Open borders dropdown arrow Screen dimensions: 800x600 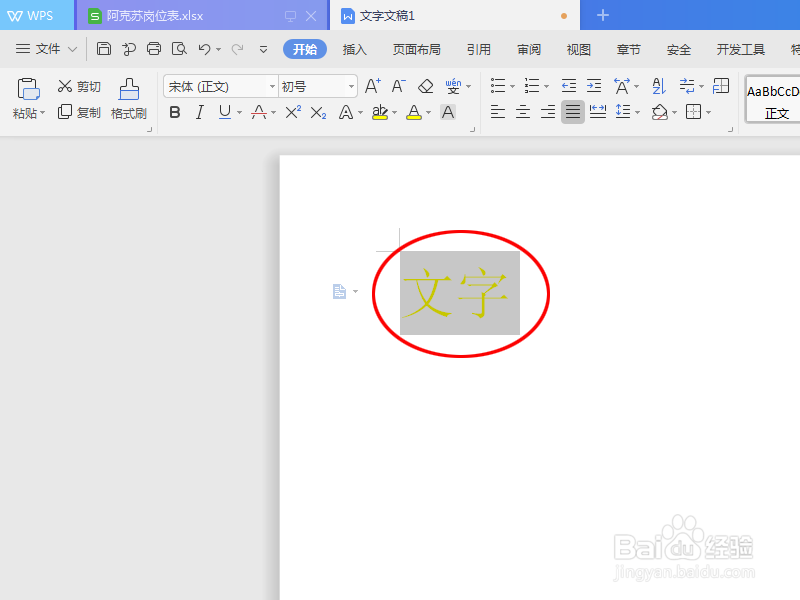[708, 112]
